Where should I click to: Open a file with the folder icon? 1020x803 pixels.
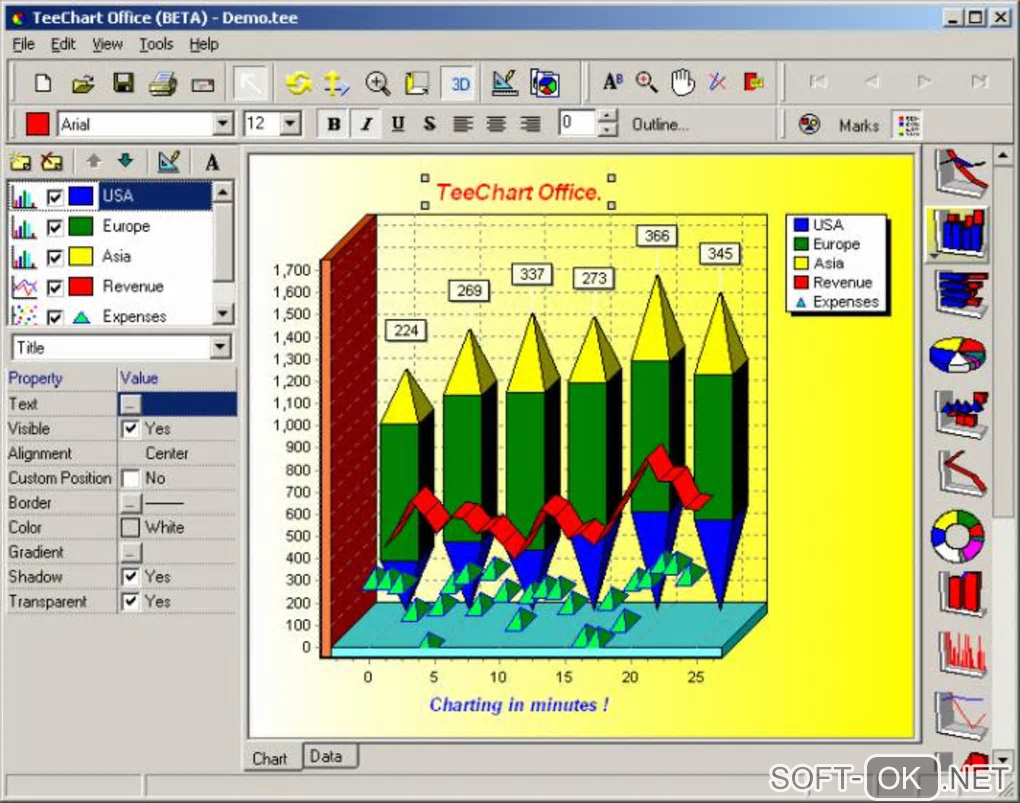pos(83,83)
